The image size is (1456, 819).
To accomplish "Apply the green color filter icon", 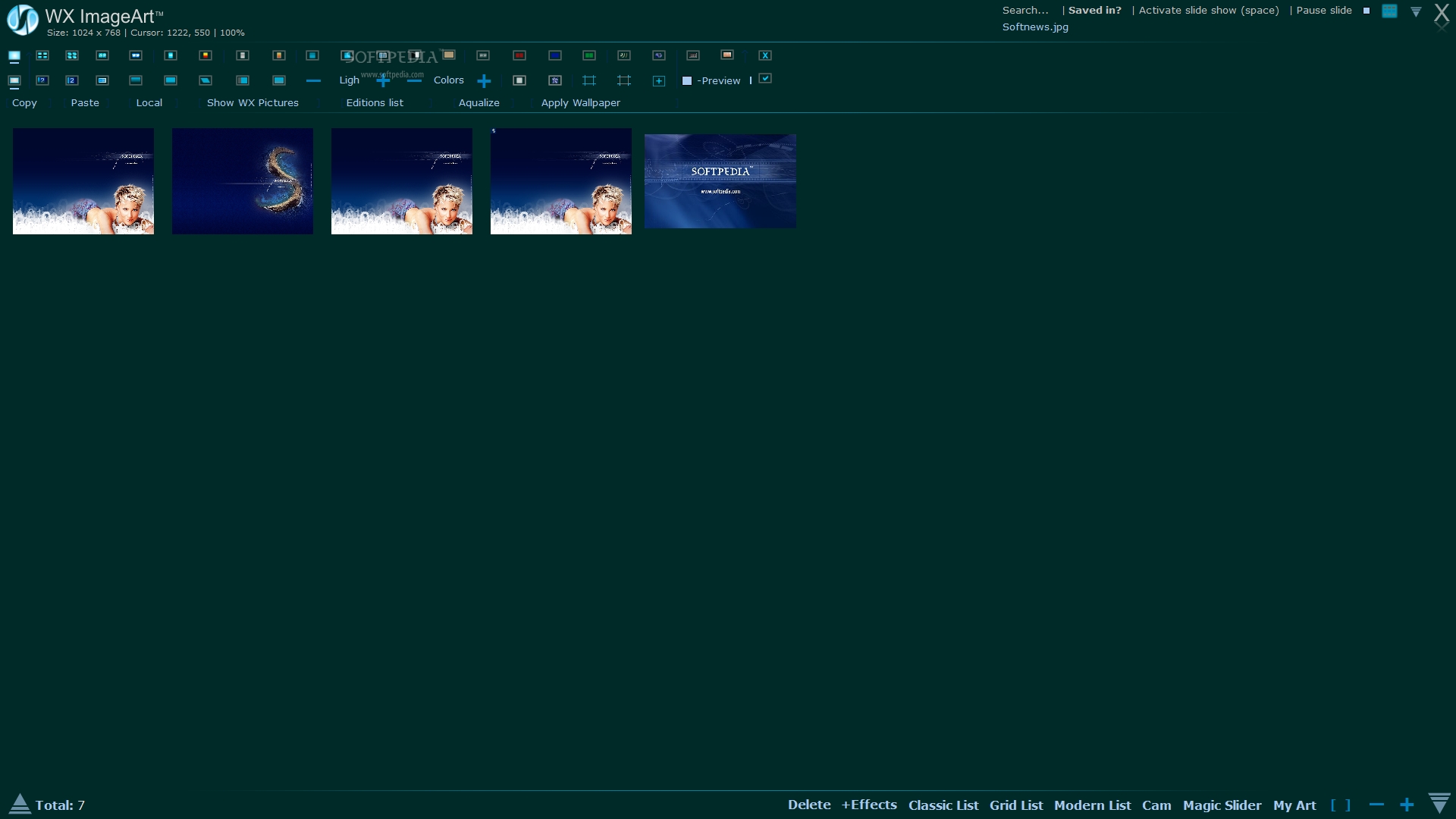I will (x=589, y=55).
